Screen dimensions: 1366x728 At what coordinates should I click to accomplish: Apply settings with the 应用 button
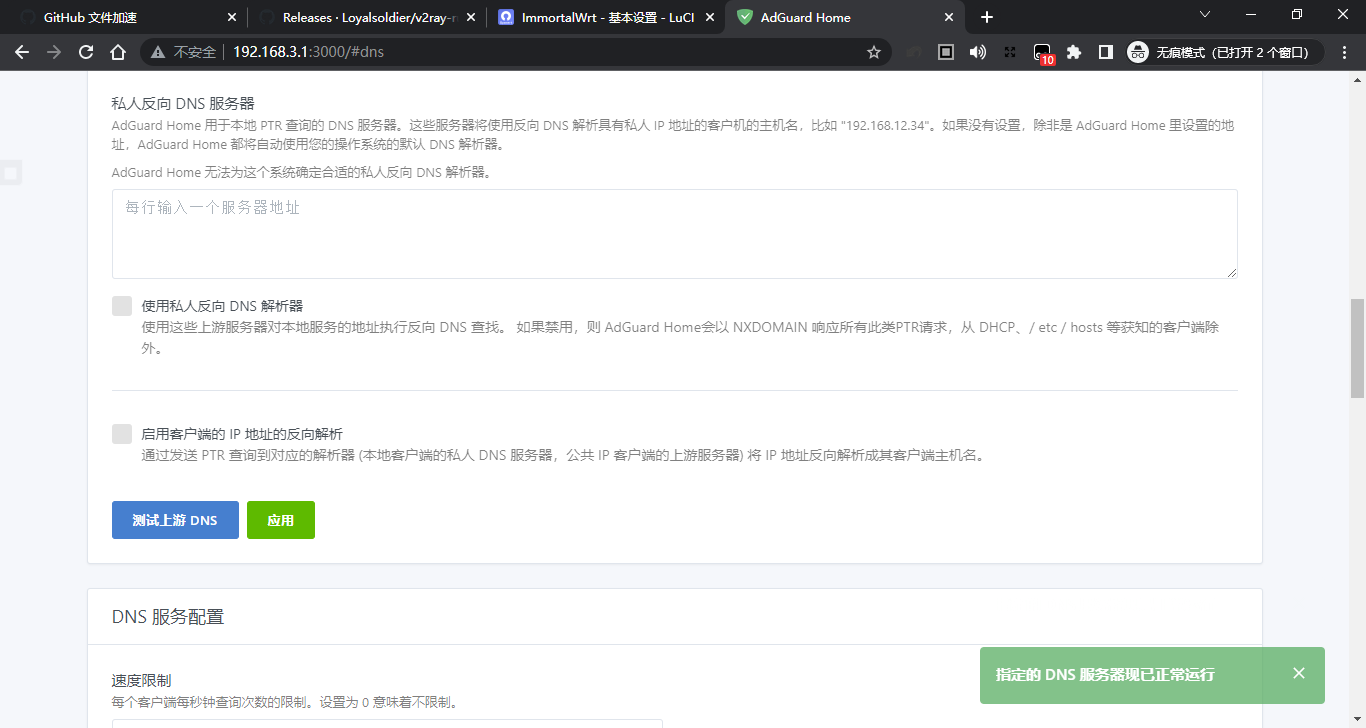[281, 519]
